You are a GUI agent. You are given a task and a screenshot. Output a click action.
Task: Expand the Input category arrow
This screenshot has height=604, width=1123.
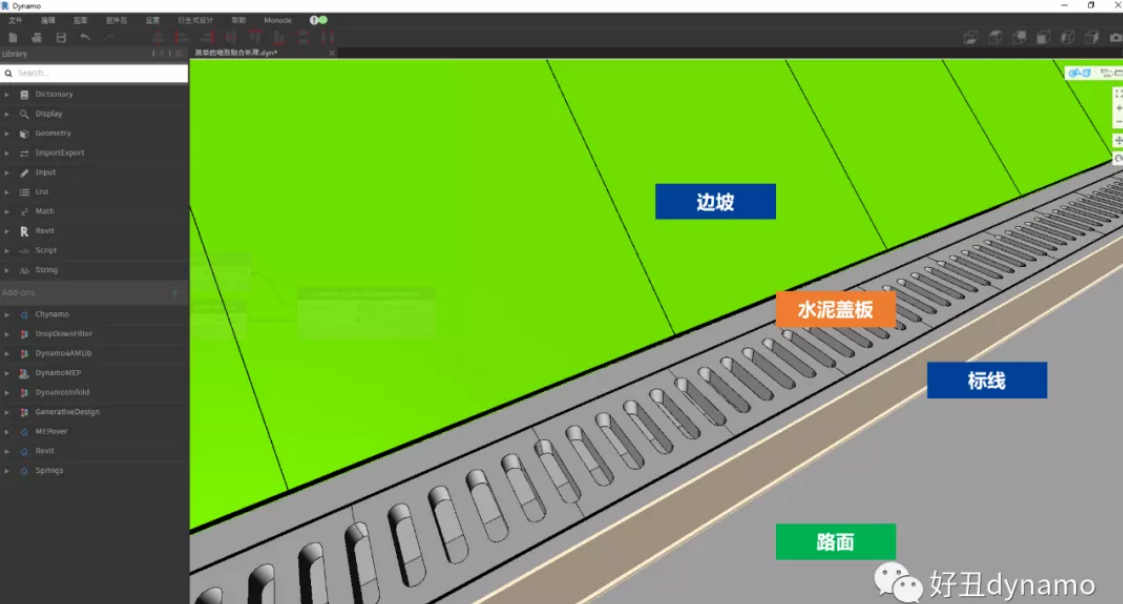6,172
